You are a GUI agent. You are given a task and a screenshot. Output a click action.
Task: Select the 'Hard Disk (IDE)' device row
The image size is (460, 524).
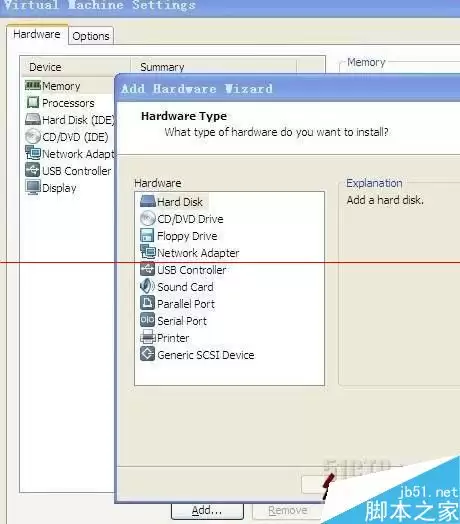click(69, 120)
